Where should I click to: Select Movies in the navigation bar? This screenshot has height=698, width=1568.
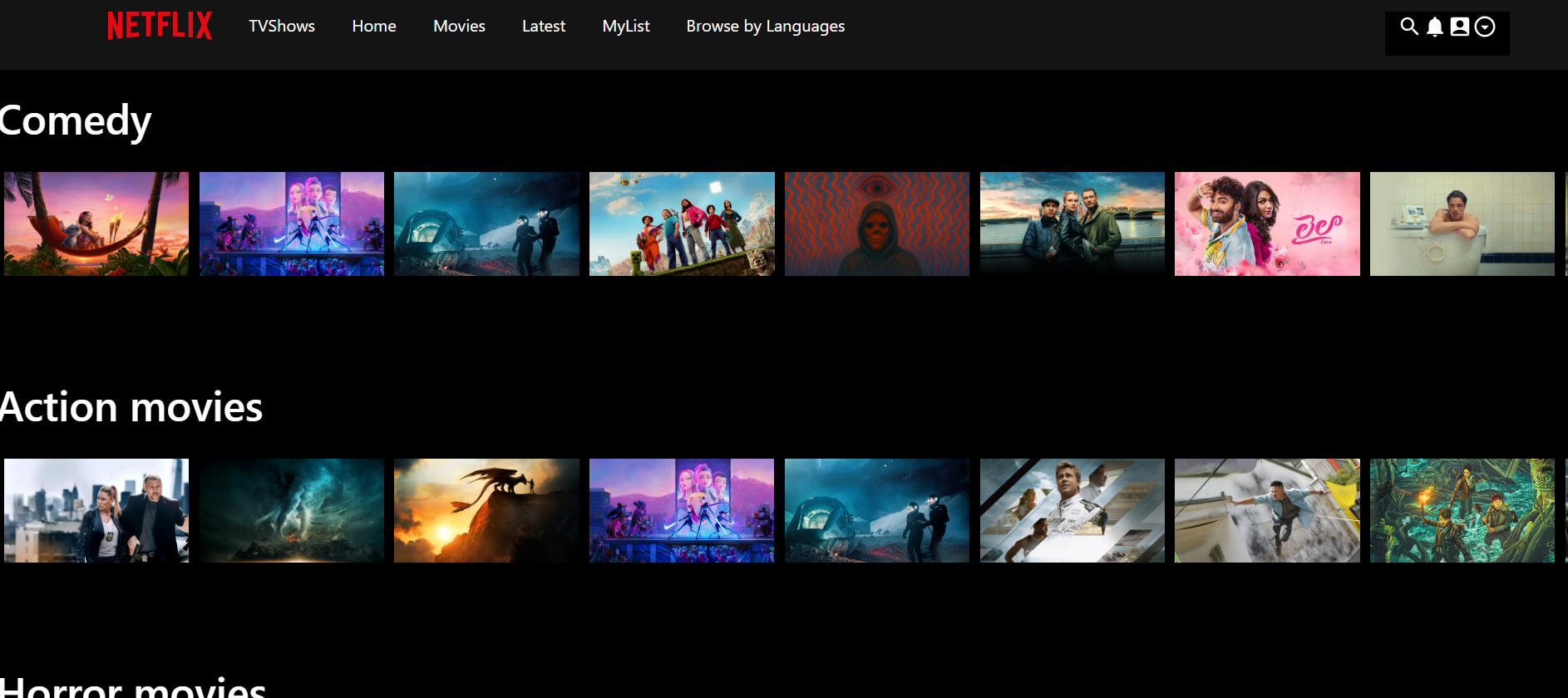pyautogui.click(x=459, y=26)
